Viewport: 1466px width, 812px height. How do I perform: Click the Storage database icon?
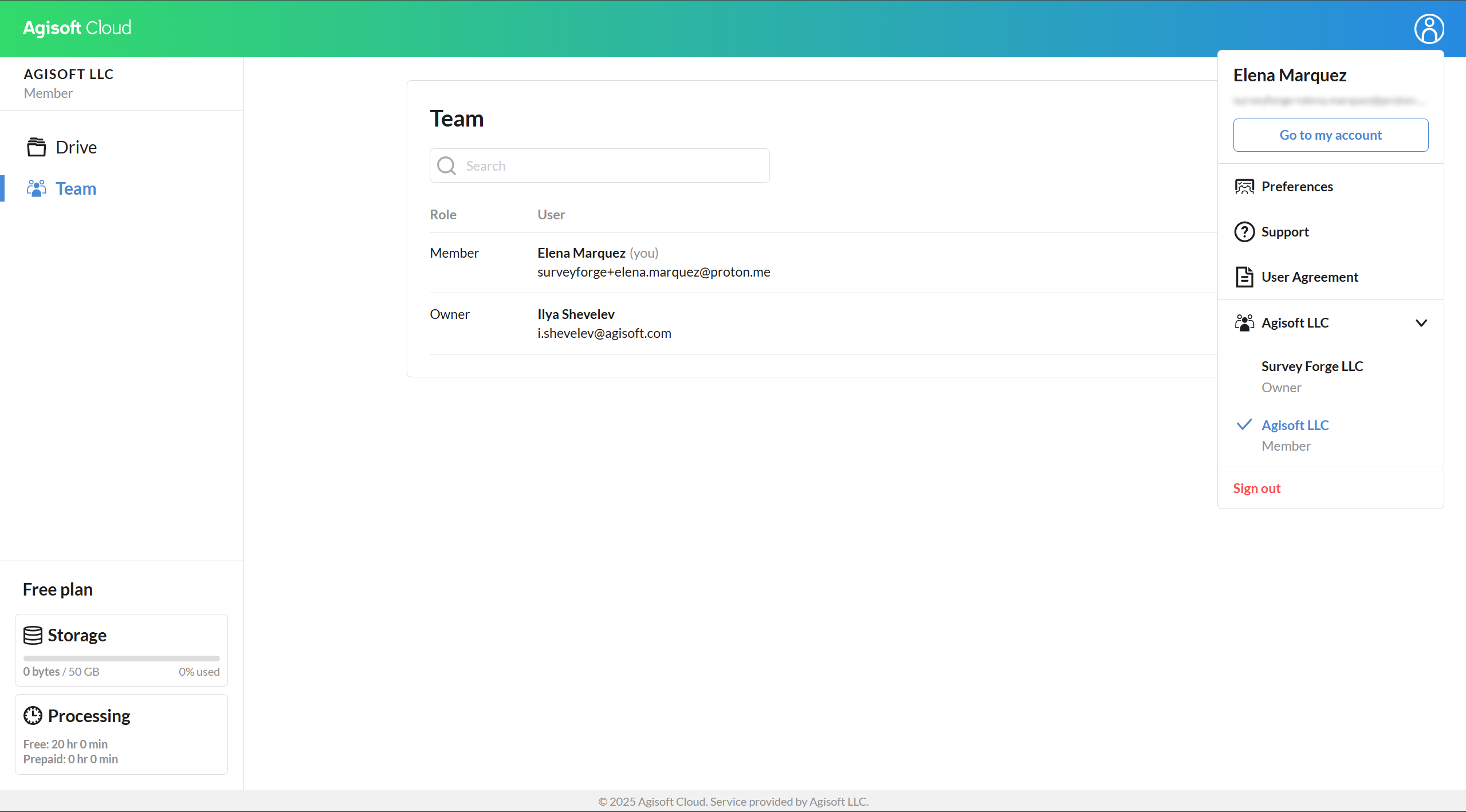(33, 635)
